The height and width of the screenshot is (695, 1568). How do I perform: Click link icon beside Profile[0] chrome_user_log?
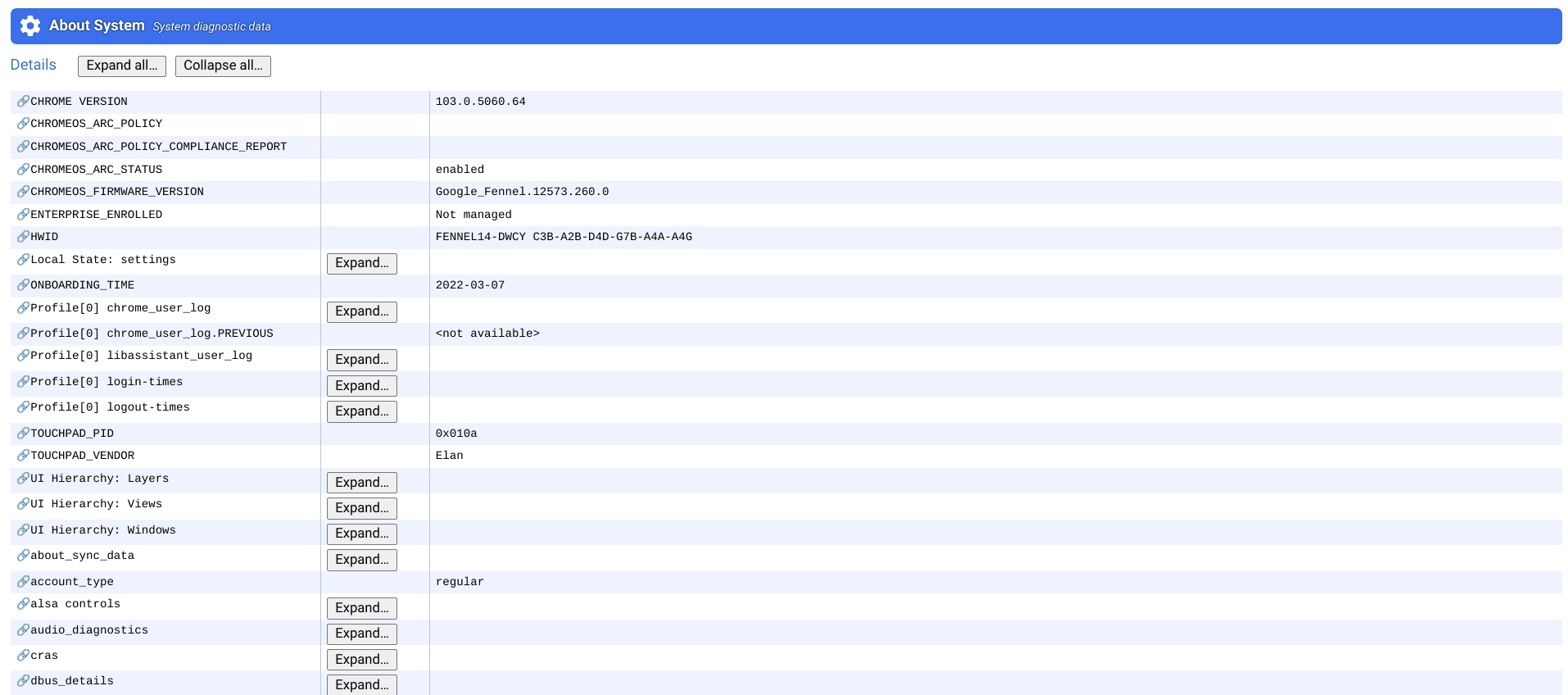click(23, 307)
